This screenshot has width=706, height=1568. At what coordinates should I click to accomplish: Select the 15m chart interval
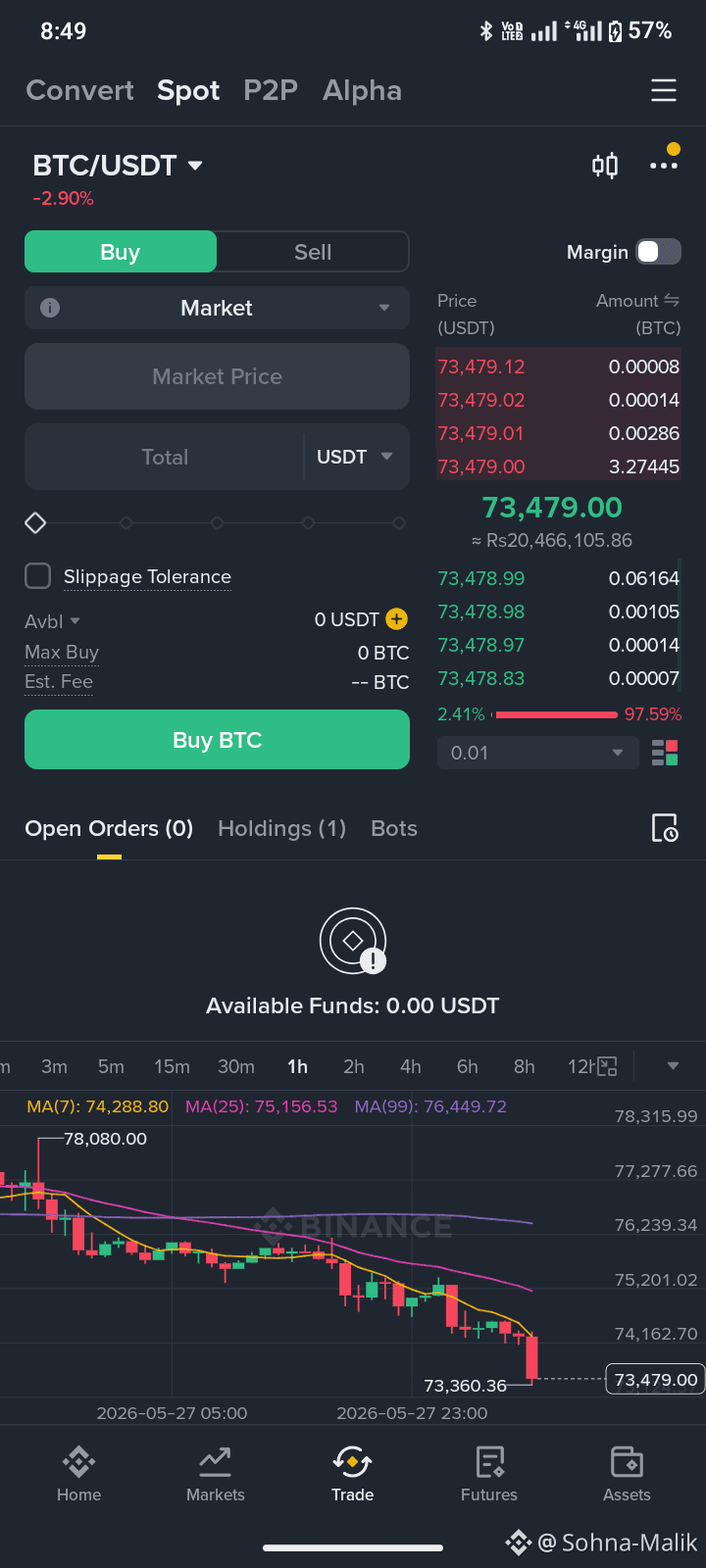pyautogui.click(x=172, y=1066)
